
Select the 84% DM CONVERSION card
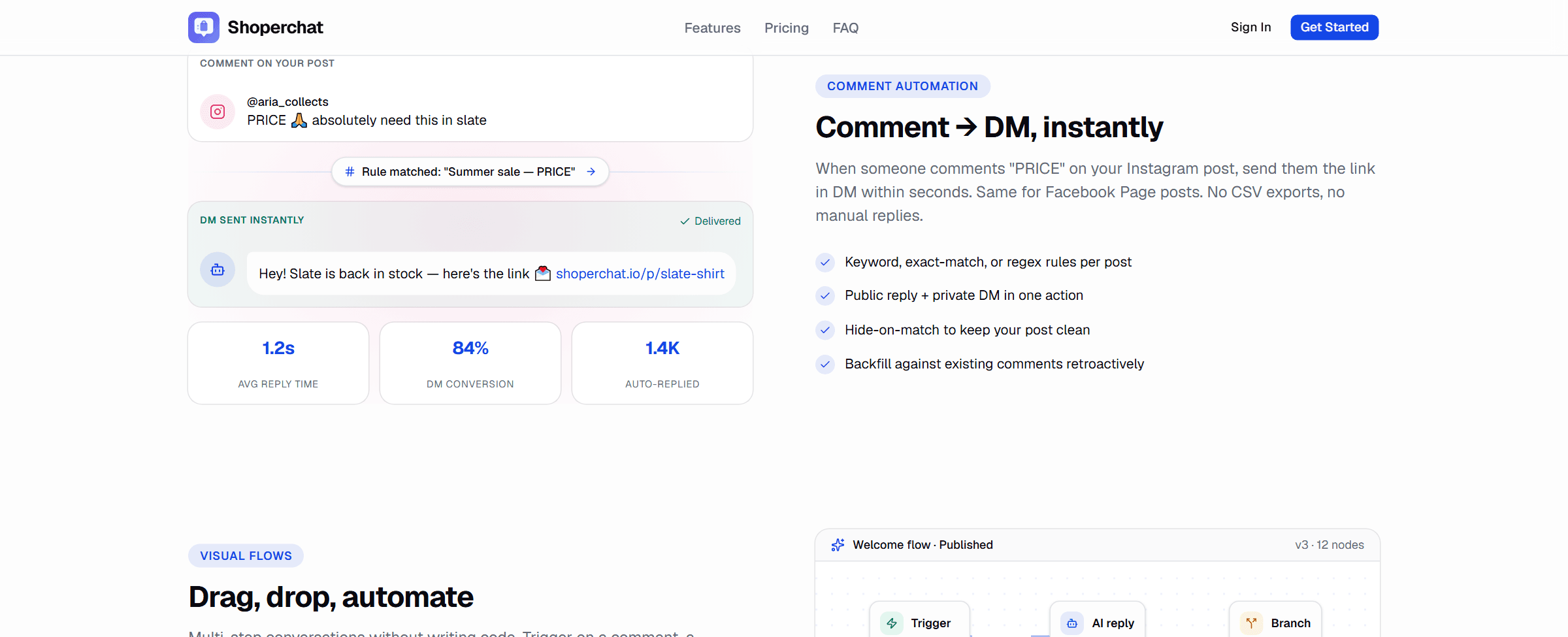pos(470,363)
